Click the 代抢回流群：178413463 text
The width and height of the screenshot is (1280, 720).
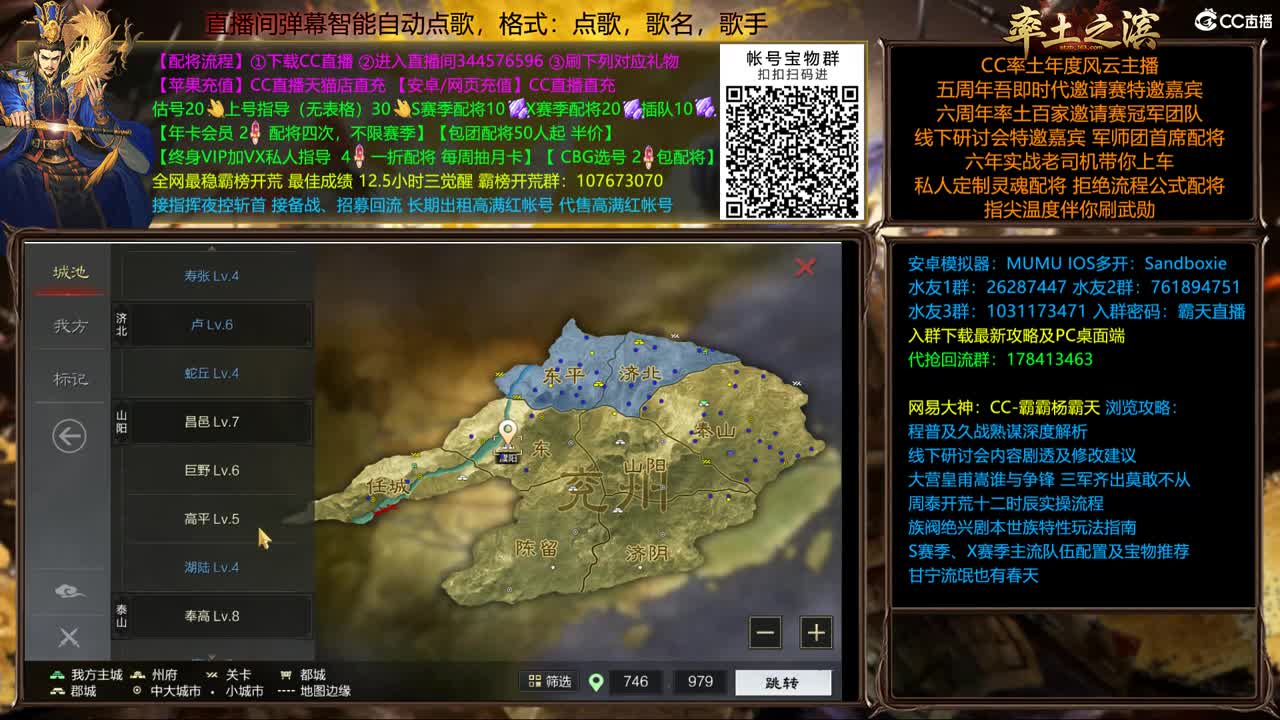click(1000, 359)
